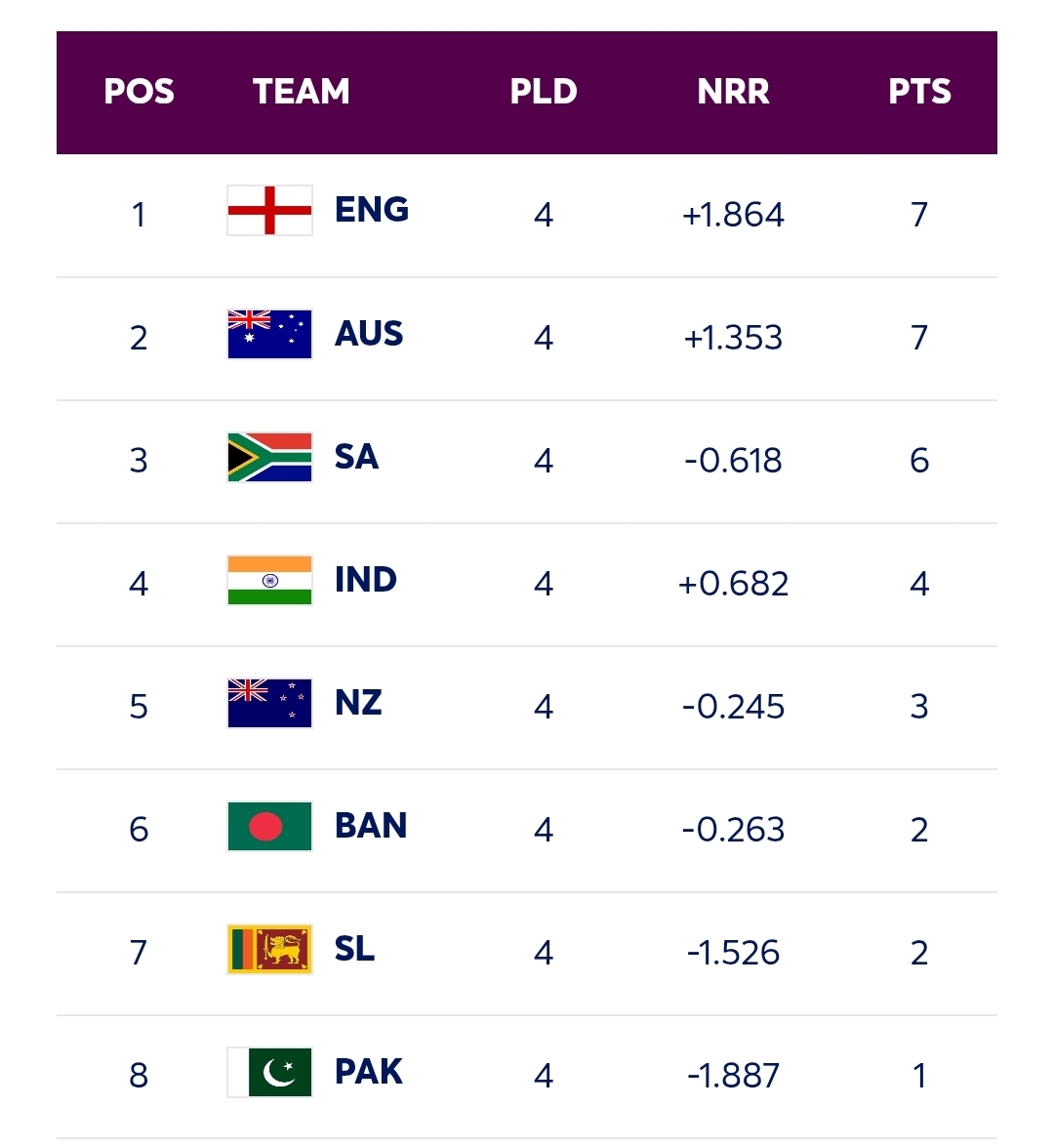Tap the PLD column header
The image size is (1054, 1148).
tap(544, 92)
